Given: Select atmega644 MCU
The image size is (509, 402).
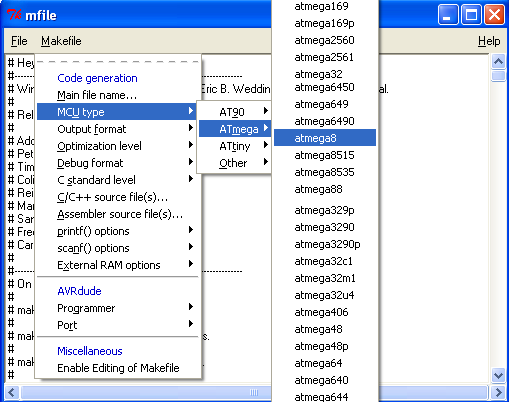Looking at the screenshot, I should [325, 396].
